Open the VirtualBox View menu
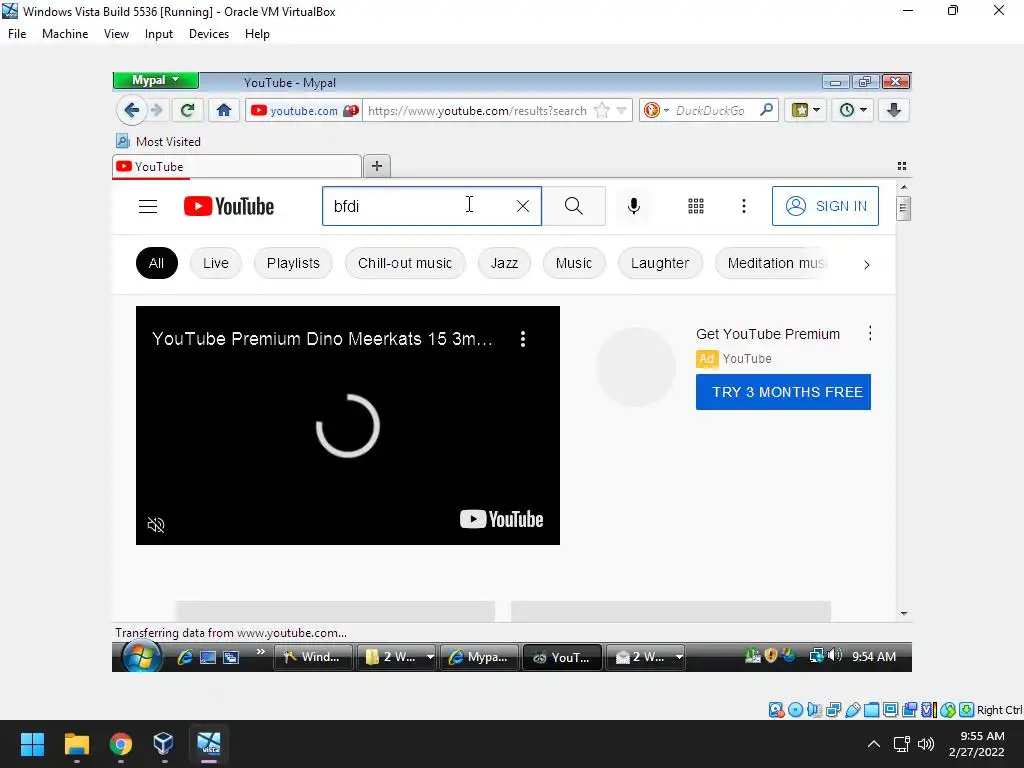 (x=116, y=34)
